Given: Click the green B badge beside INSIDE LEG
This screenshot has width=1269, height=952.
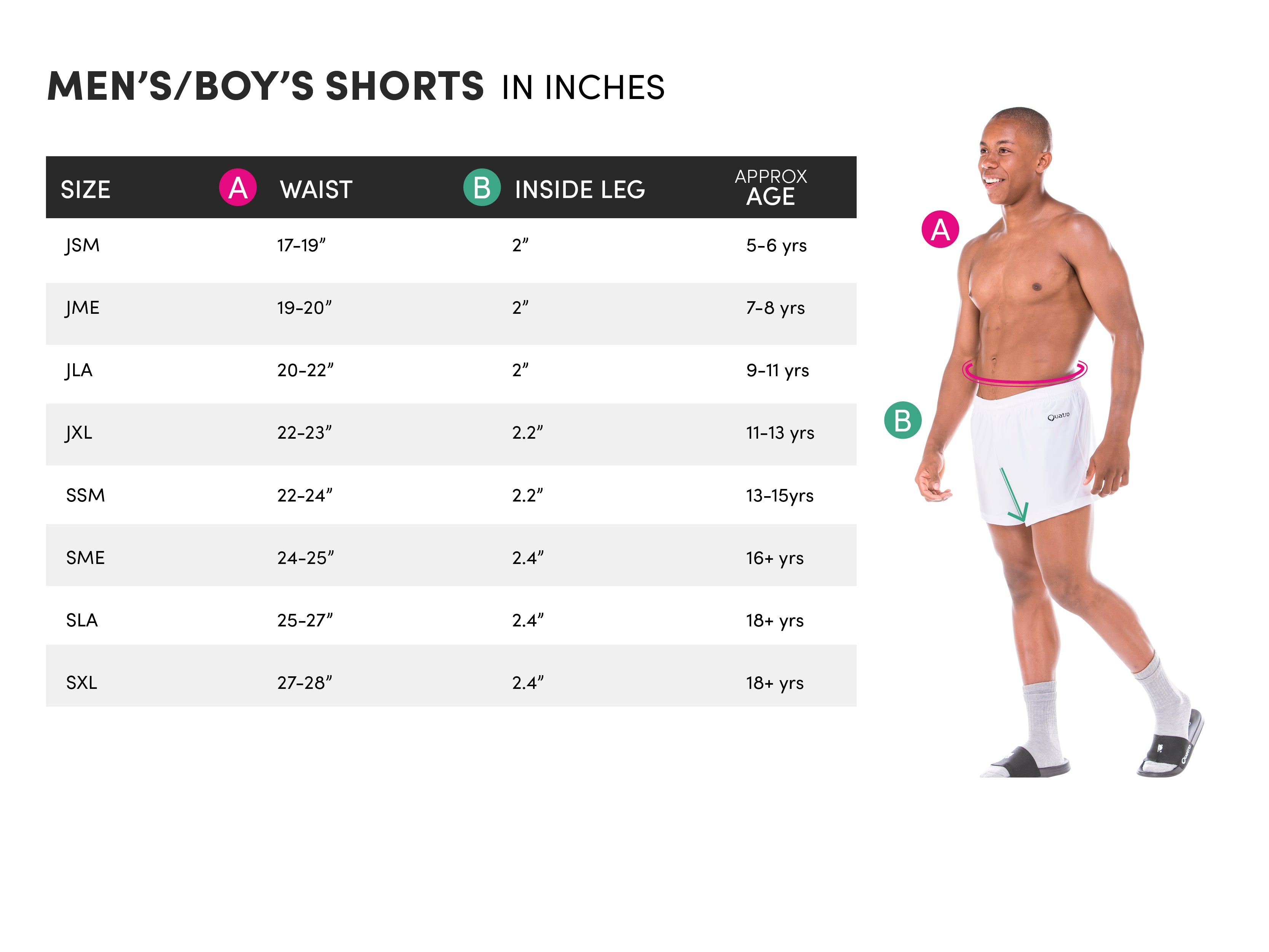Looking at the screenshot, I should tap(481, 188).
